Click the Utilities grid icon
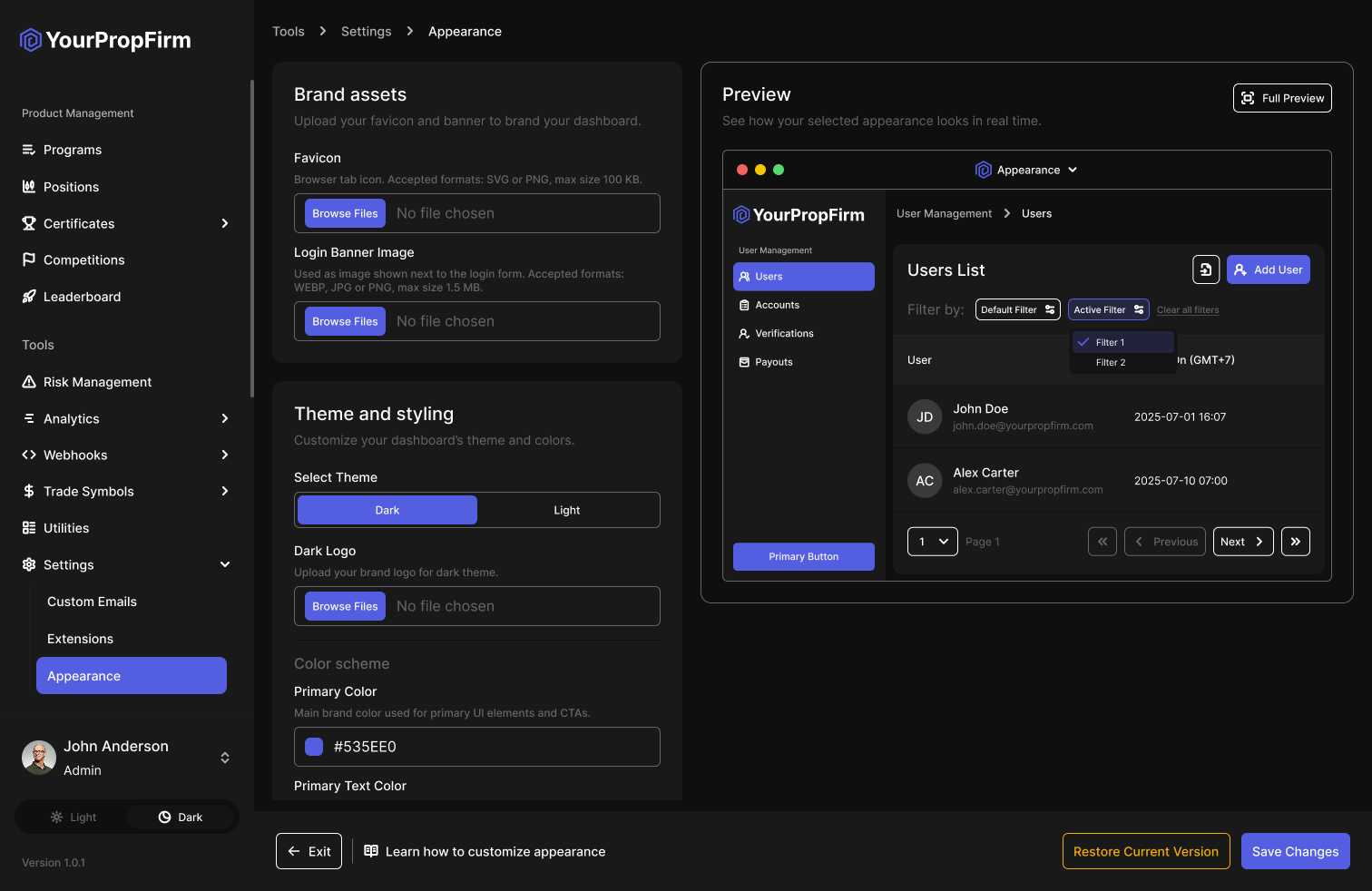This screenshot has height=891, width=1372. (x=29, y=528)
